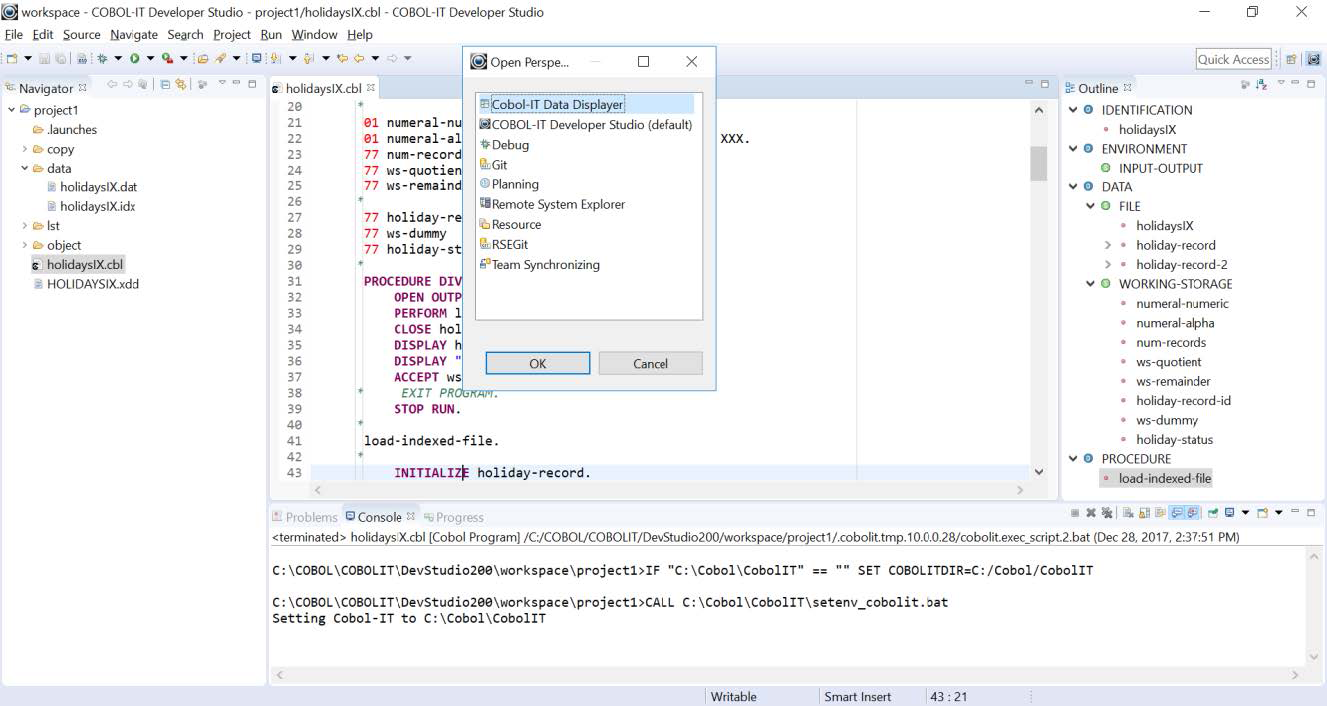Click Remove Launch icon in Console toolbar
This screenshot has width=1327, height=706.
click(1091, 513)
